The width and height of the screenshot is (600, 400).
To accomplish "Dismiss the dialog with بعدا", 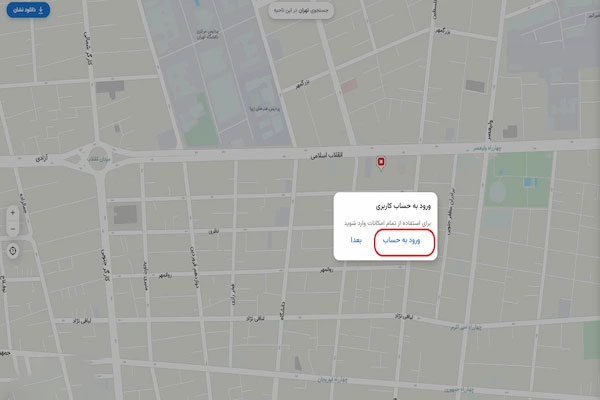I will click(356, 240).
